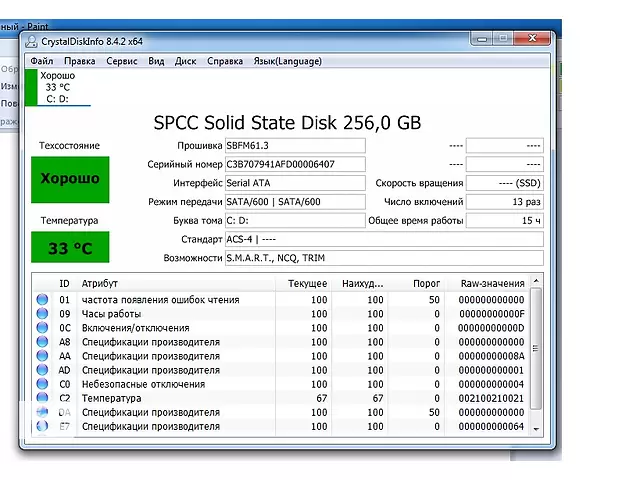This screenshot has width=640, height=480.
Task: Click the green 33 °C temperature button
Action: [x=70, y=248]
